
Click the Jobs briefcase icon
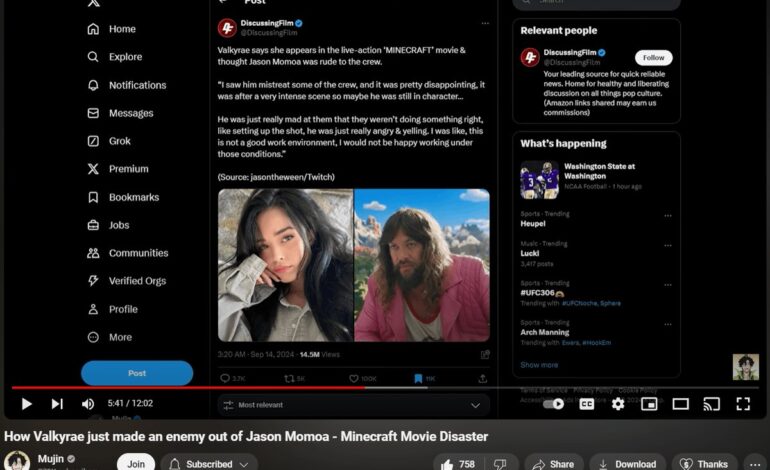pyautogui.click(x=93, y=225)
